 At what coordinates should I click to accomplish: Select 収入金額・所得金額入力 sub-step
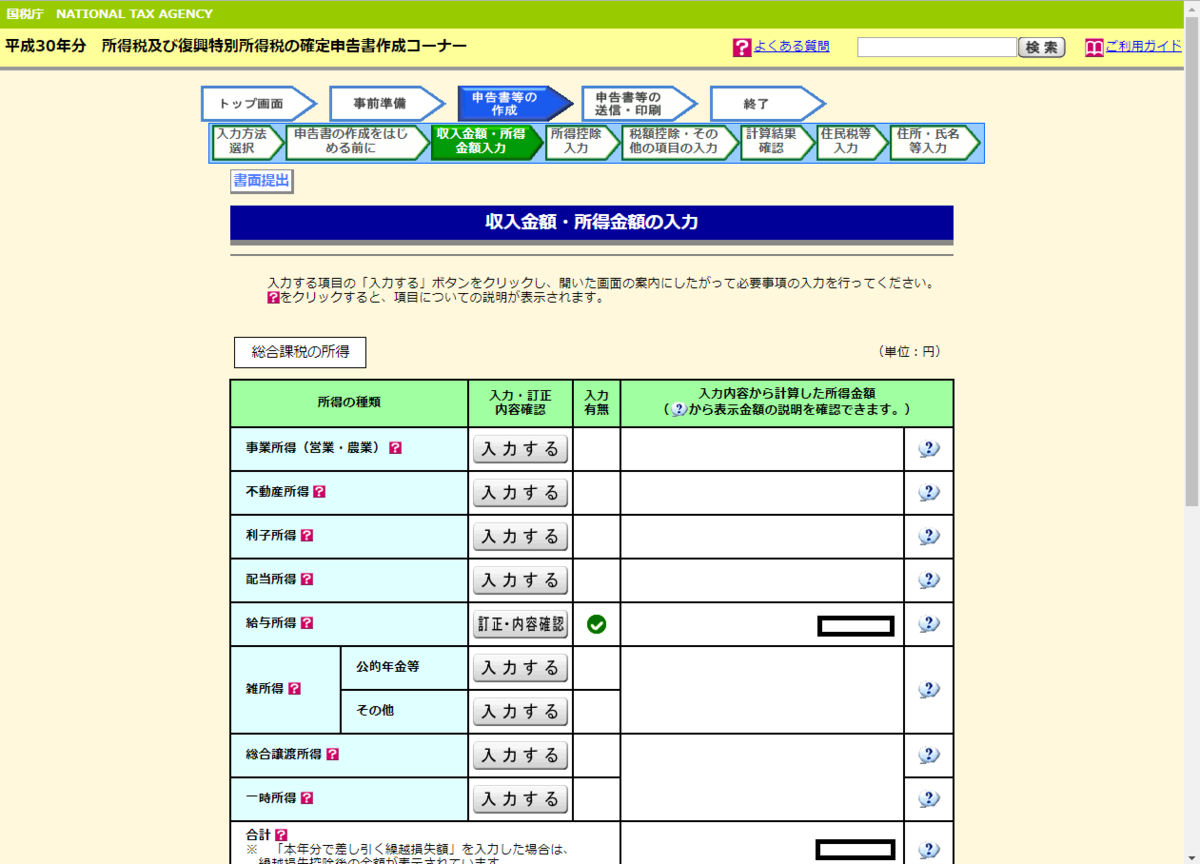487,142
